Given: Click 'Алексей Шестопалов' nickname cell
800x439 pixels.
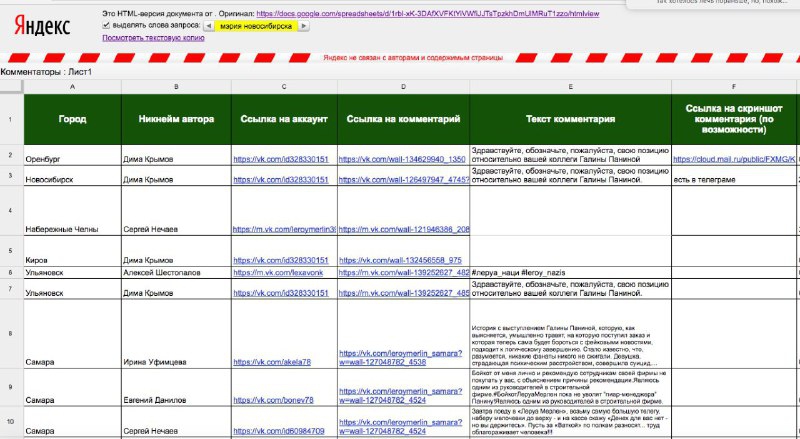Looking at the screenshot, I should click(x=176, y=273).
